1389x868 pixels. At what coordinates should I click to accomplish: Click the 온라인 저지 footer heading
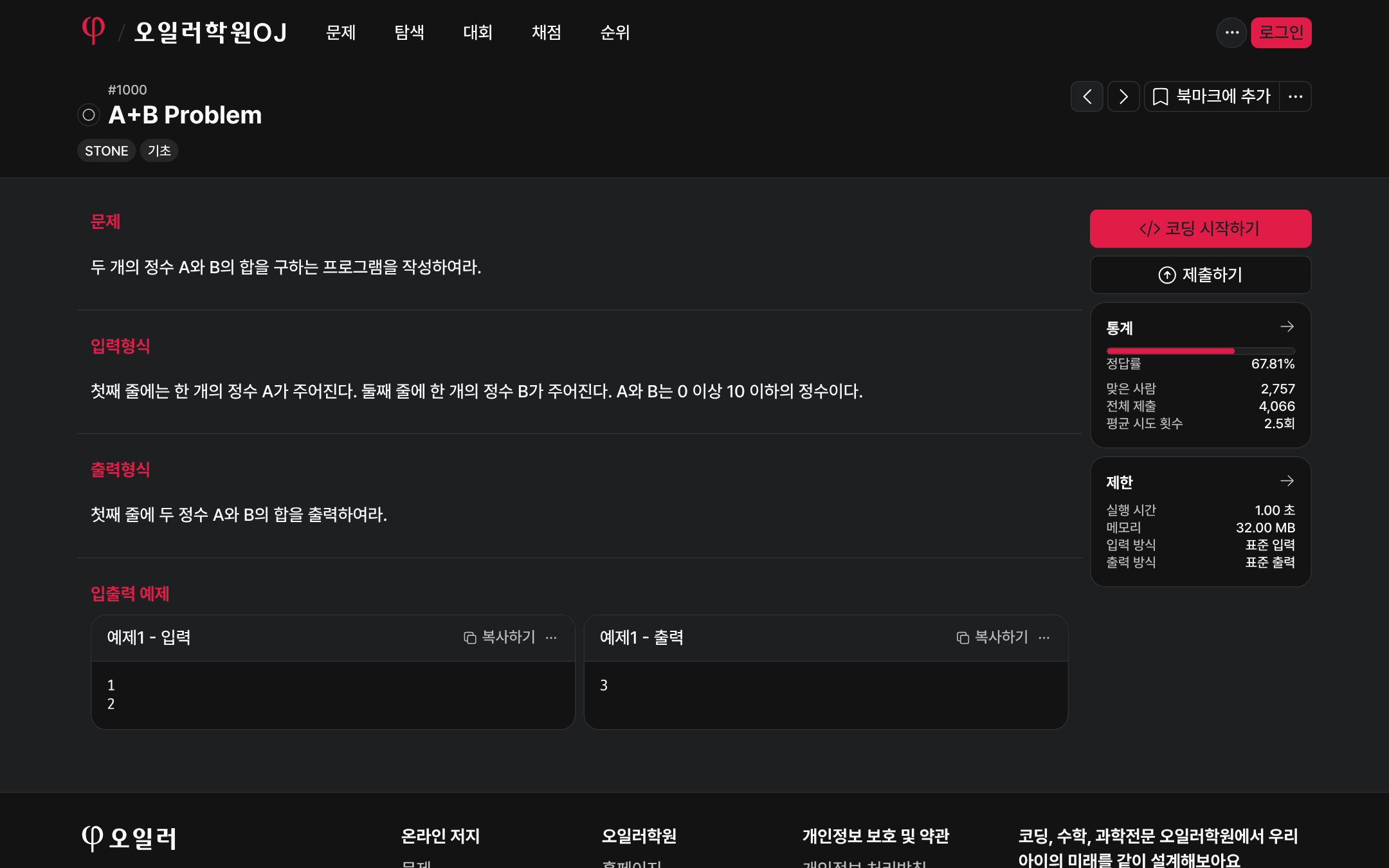click(x=440, y=836)
